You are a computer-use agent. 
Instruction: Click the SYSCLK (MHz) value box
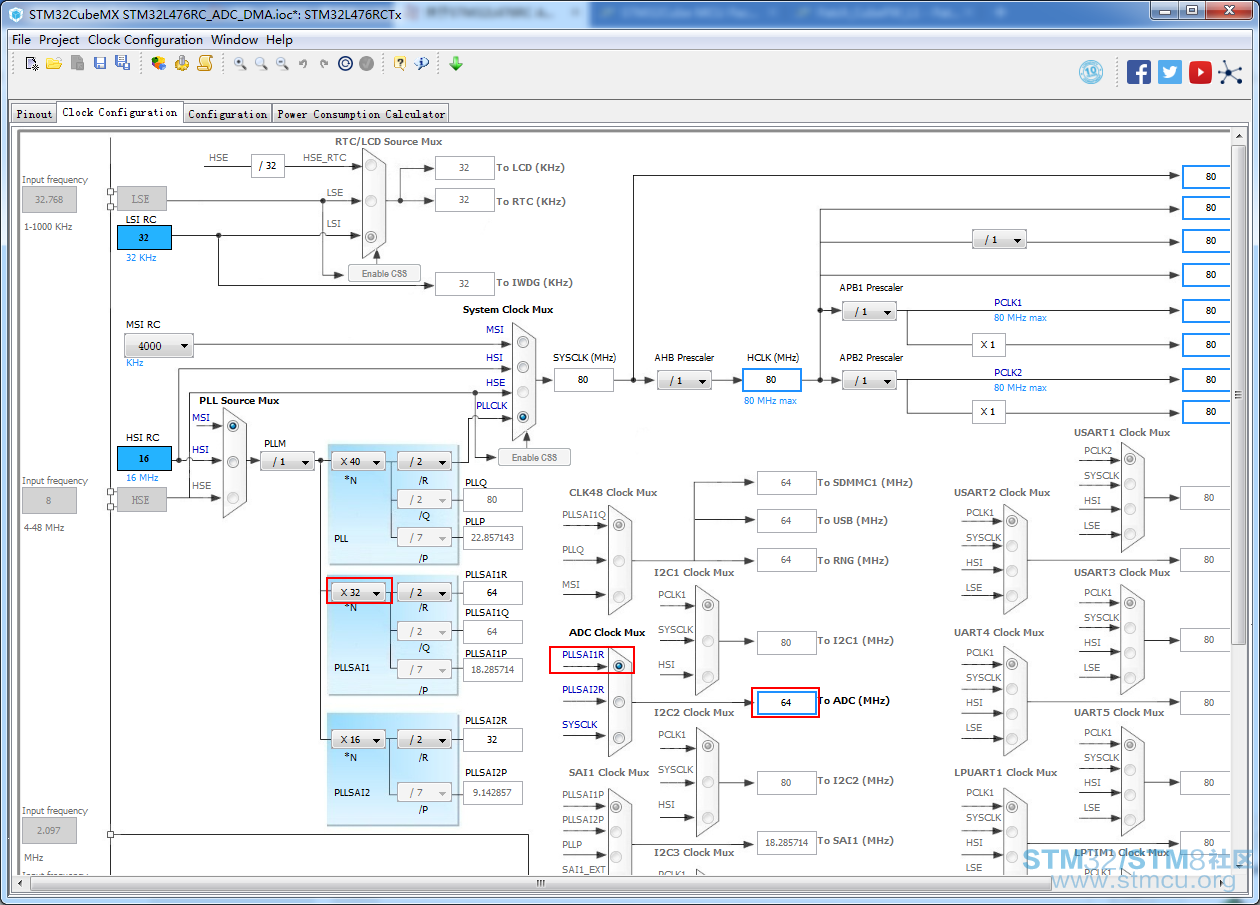pos(583,380)
